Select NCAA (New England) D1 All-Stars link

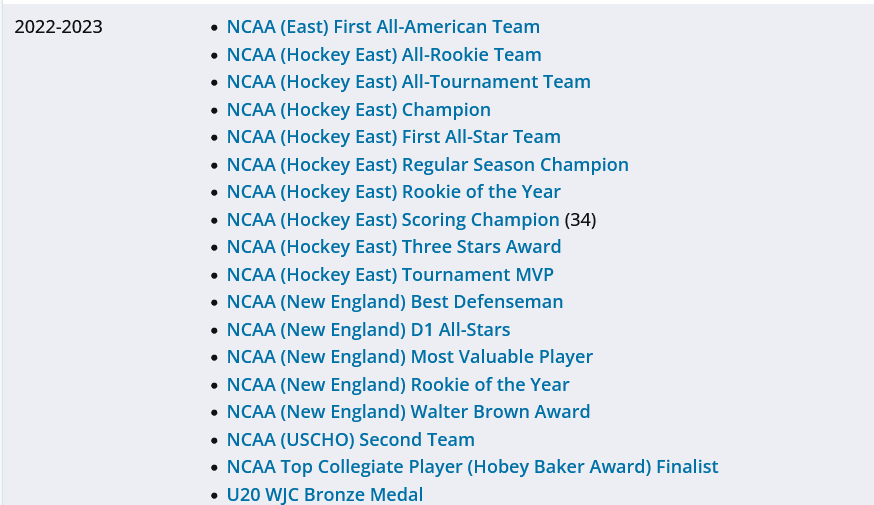tap(368, 330)
